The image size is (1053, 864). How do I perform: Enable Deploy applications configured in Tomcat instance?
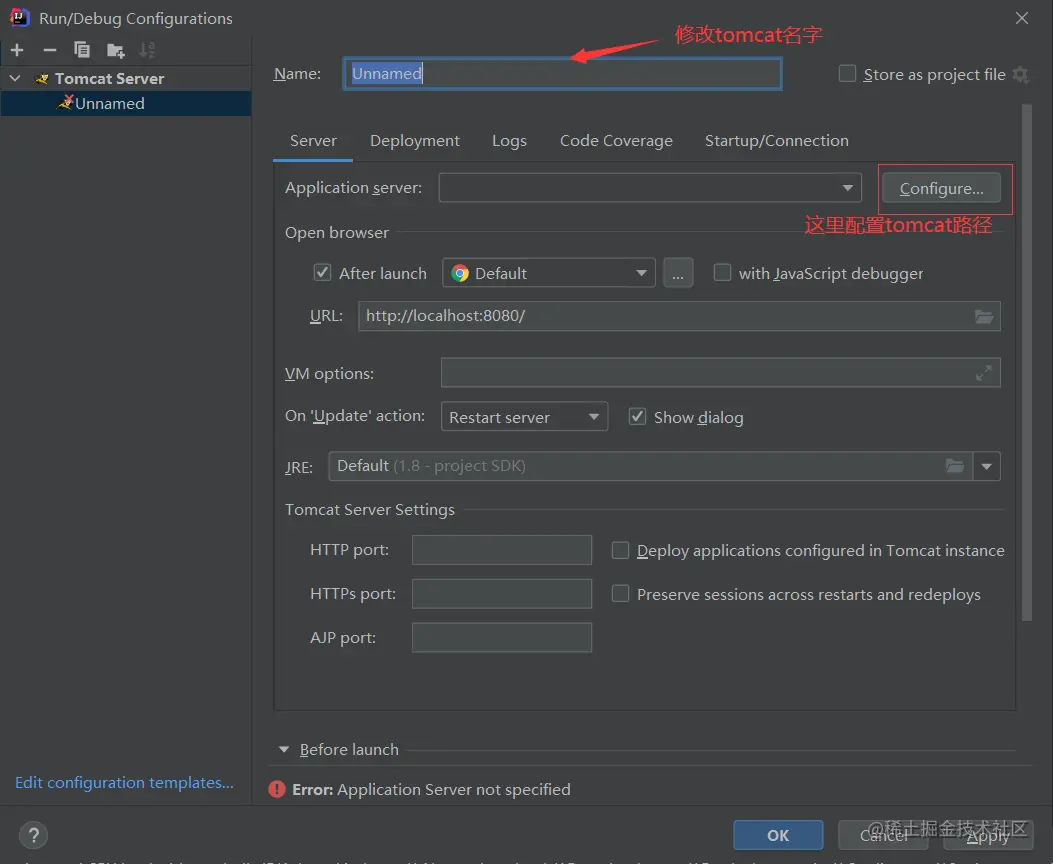pyautogui.click(x=621, y=550)
